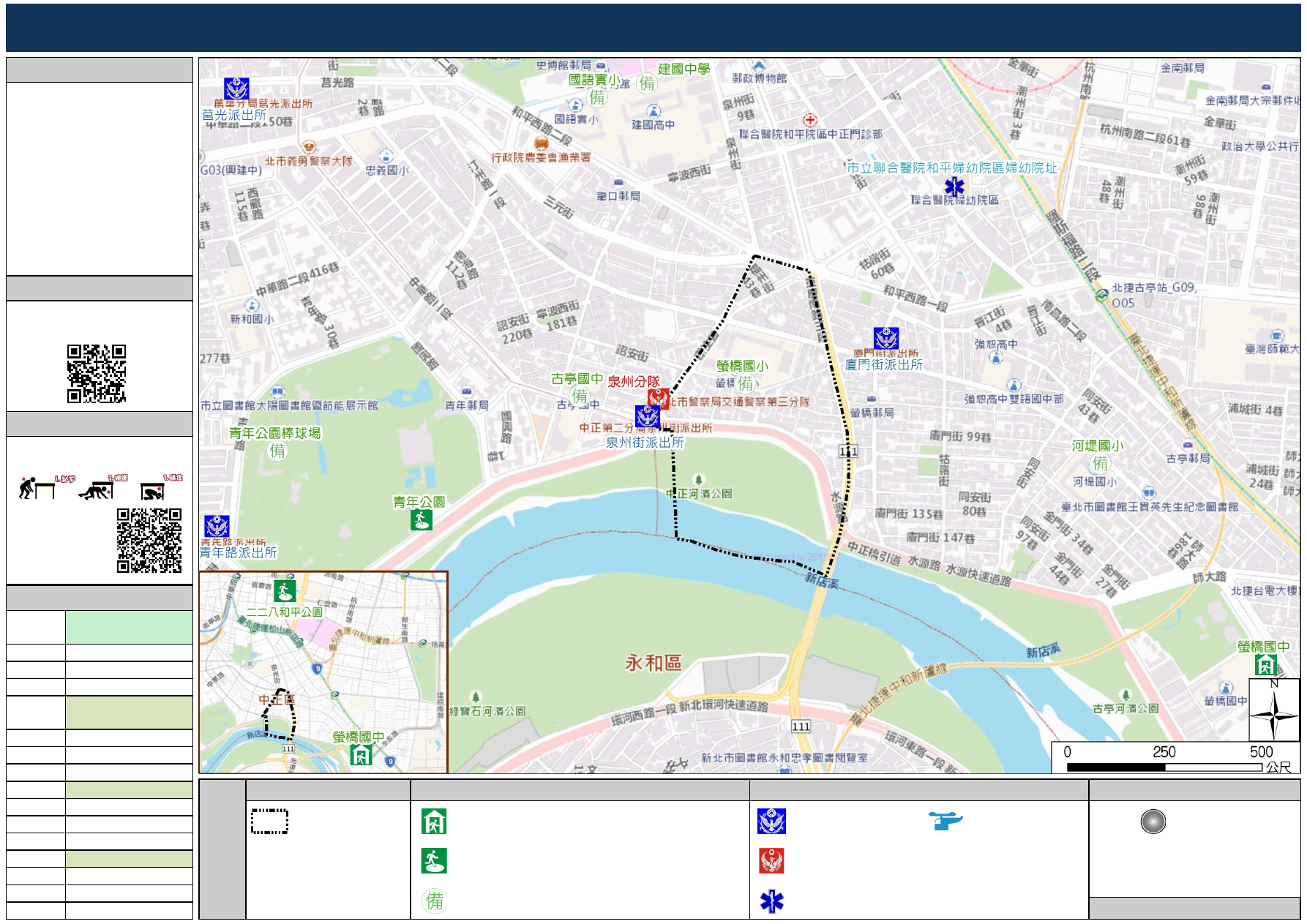Viewport: 1307px width, 924px height.
Task: Click the green icon above 二二八和平公園 in inset
Action: coord(285,590)
